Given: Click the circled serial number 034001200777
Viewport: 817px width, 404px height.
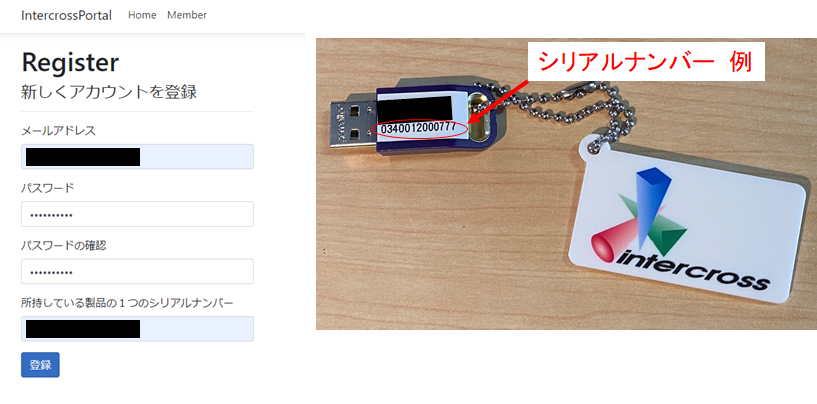Looking at the screenshot, I should pos(419,128).
